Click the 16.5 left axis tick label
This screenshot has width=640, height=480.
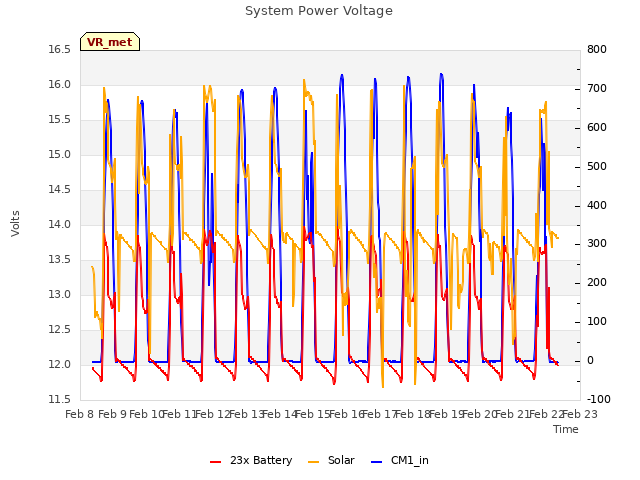[60, 50]
